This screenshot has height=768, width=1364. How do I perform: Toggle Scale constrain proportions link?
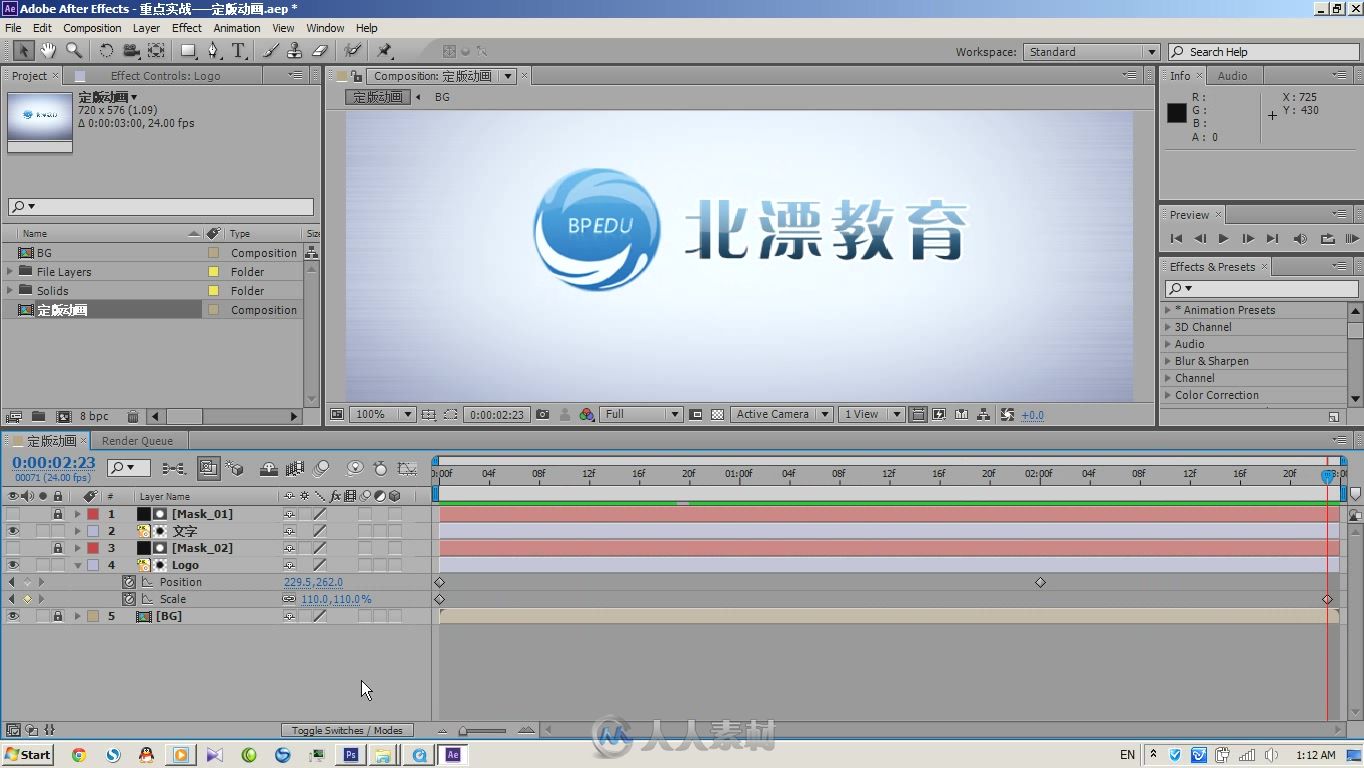point(289,599)
